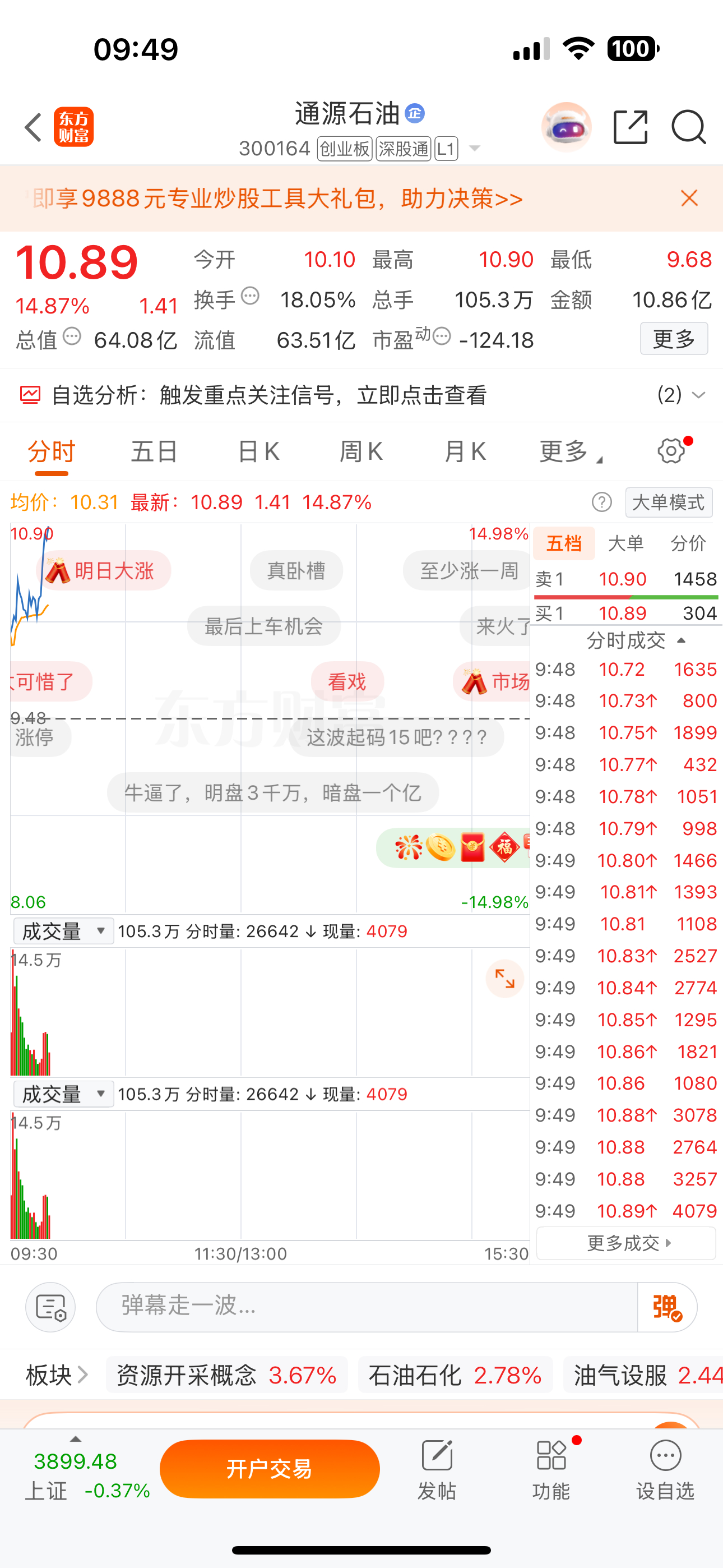723x1568 pixels.
Task: Tap the 更多 quote details button
Action: coord(674,339)
